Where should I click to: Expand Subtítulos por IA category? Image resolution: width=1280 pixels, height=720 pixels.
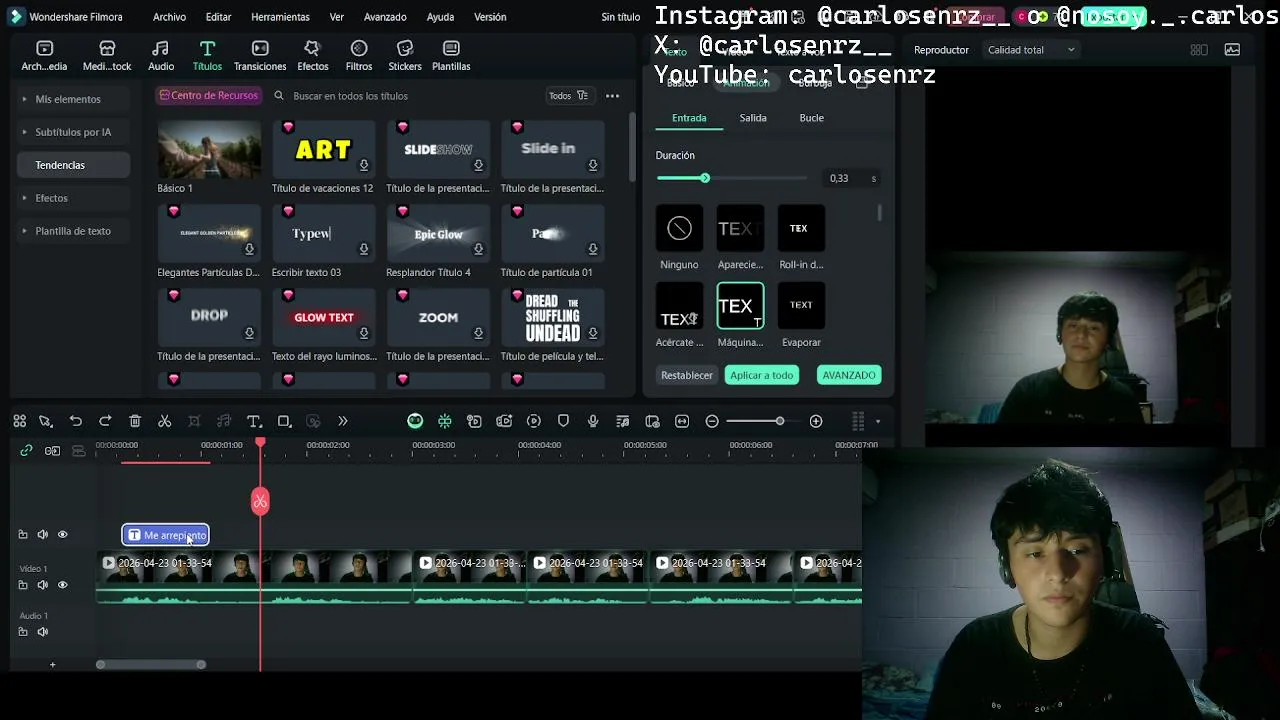point(73,132)
